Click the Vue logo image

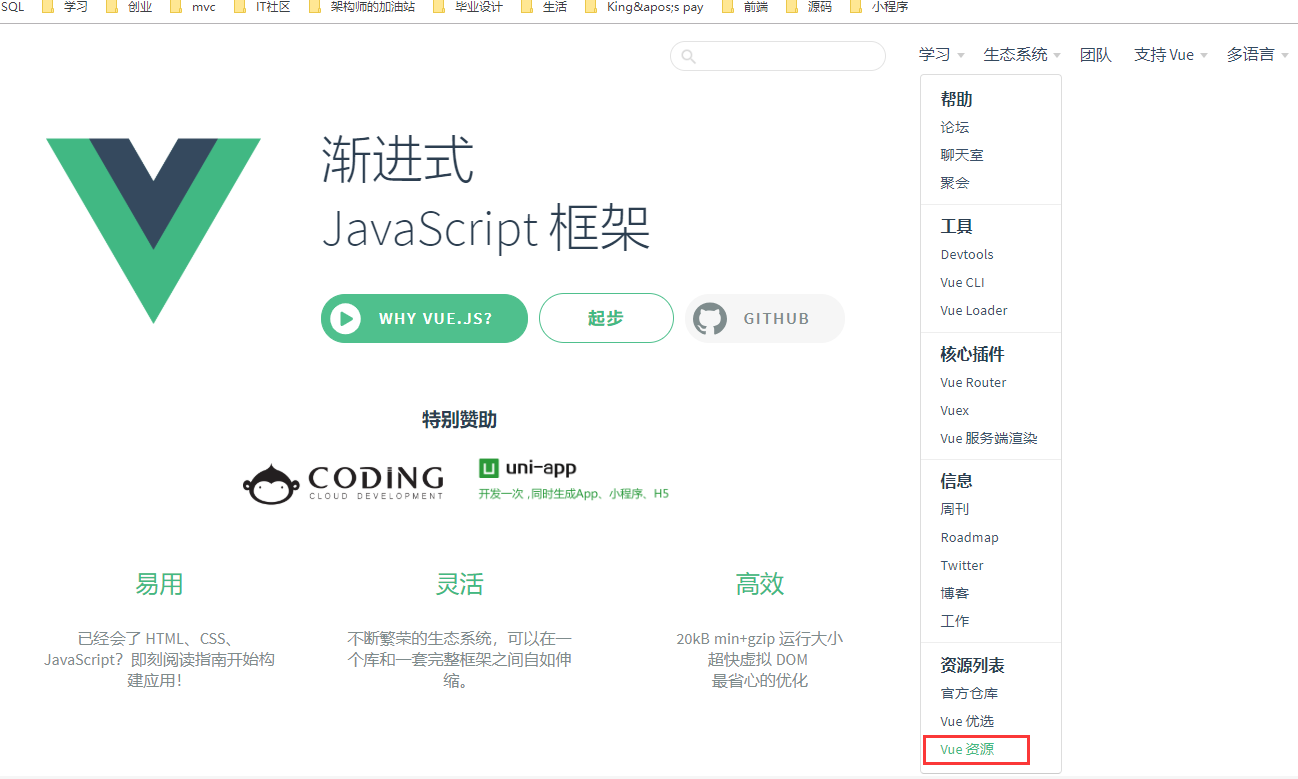point(153,231)
